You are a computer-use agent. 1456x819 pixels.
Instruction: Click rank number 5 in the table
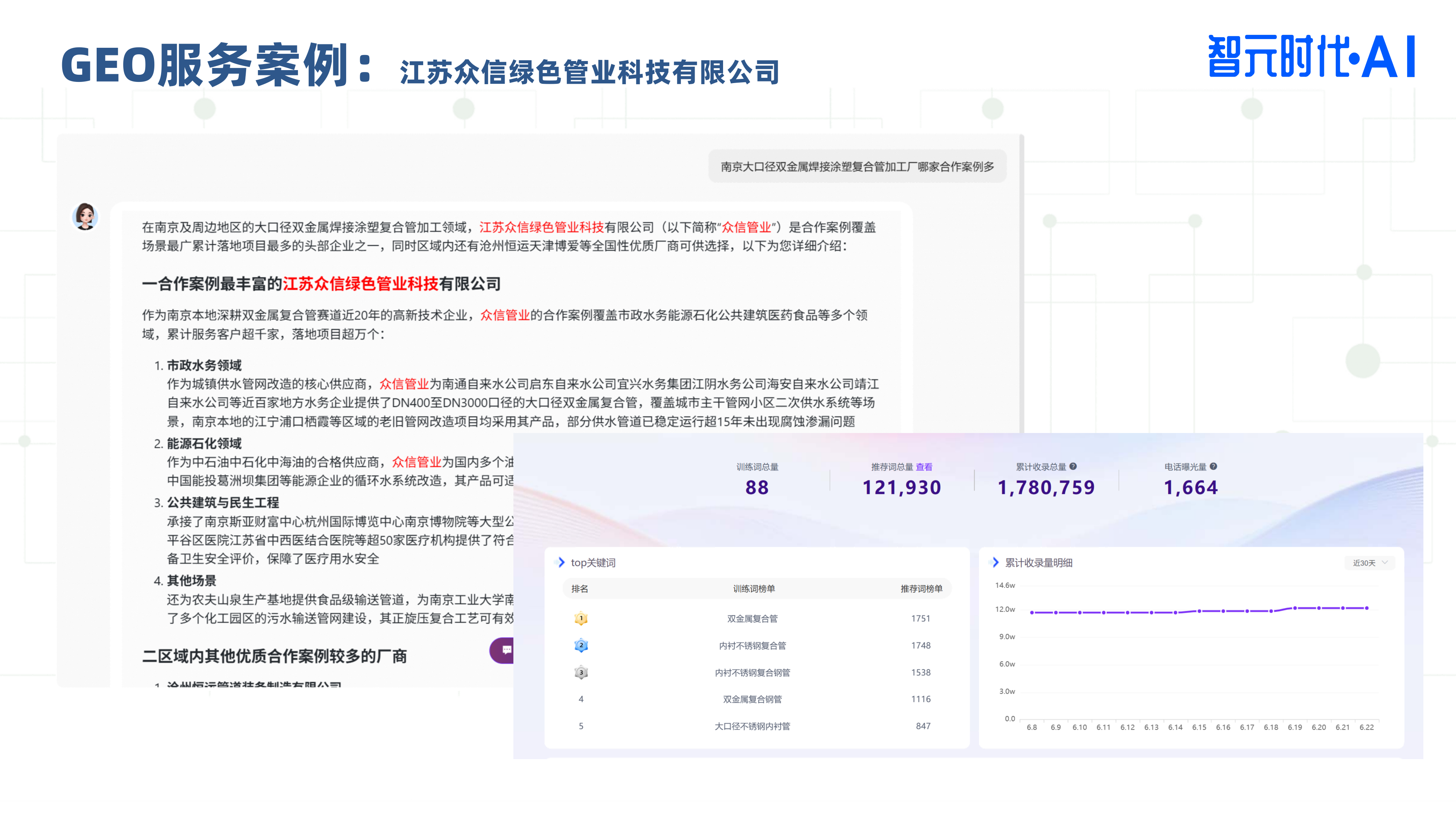point(581,726)
